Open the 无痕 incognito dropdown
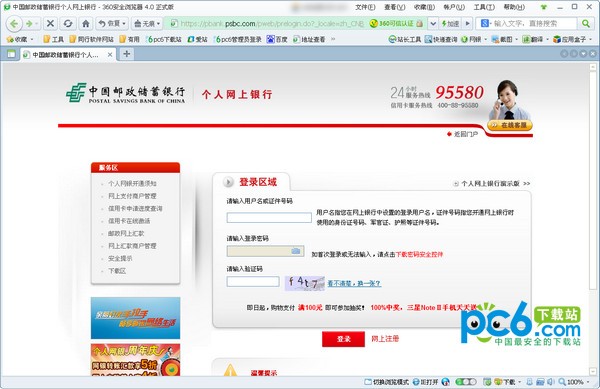Screen dimensions: 600x389 pyautogui.click(x=147, y=24)
